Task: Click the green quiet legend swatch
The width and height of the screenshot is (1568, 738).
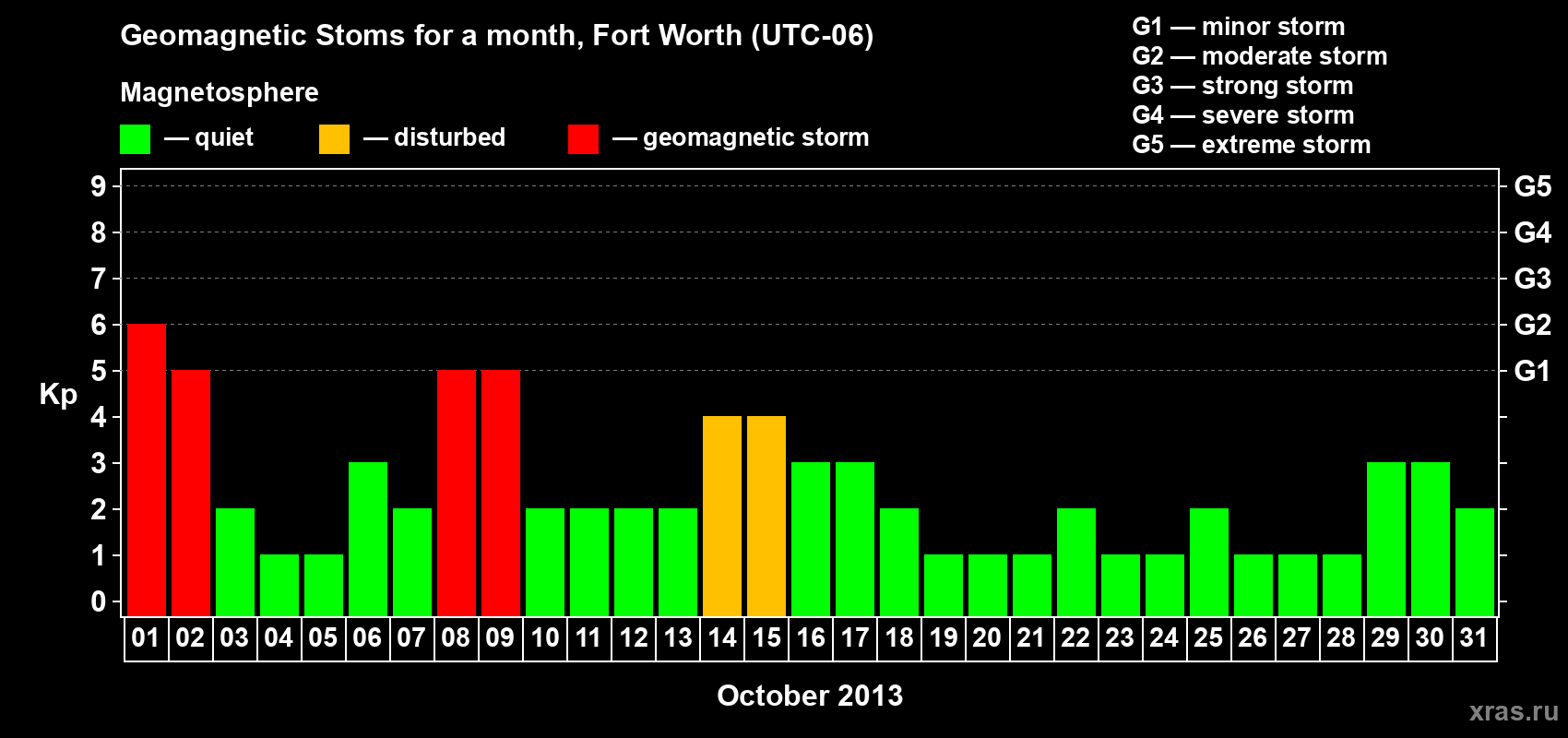Action: (x=135, y=139)
